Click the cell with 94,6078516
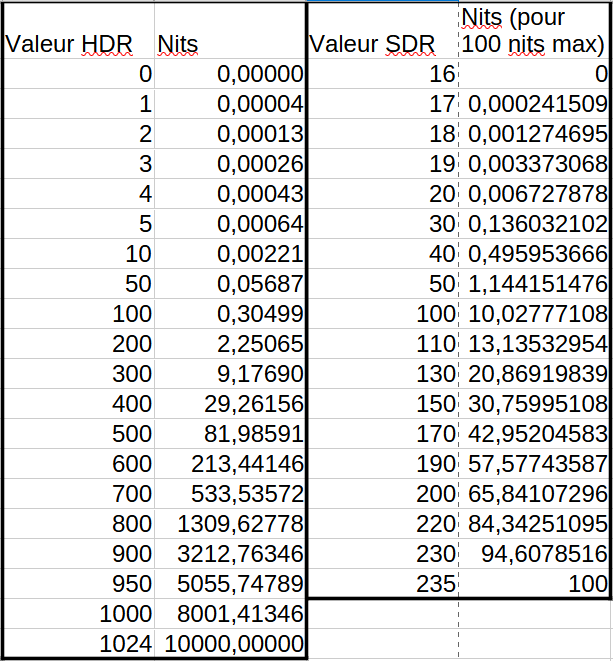This screenshot has width=613, height=661. (534, 554)
